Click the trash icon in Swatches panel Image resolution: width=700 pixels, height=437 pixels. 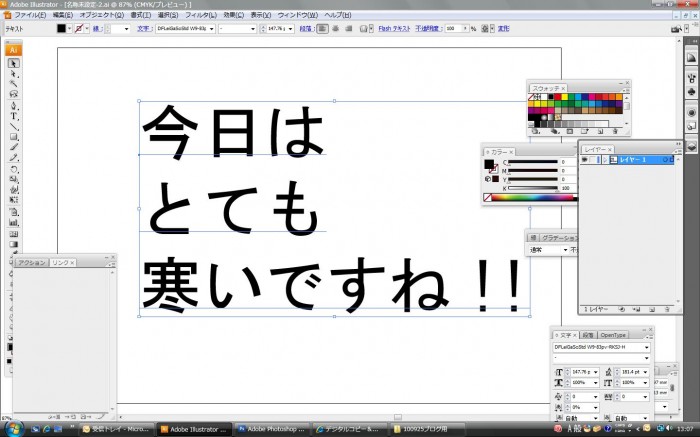[x=615, y=132]
